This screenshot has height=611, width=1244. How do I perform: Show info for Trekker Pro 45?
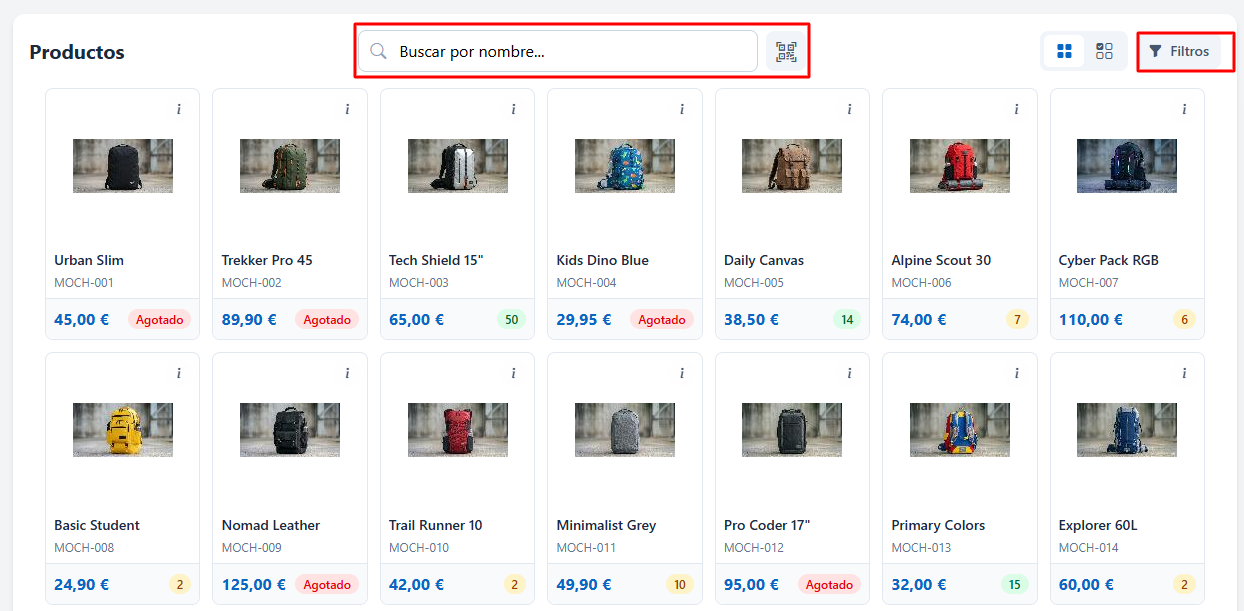[347, 110]
